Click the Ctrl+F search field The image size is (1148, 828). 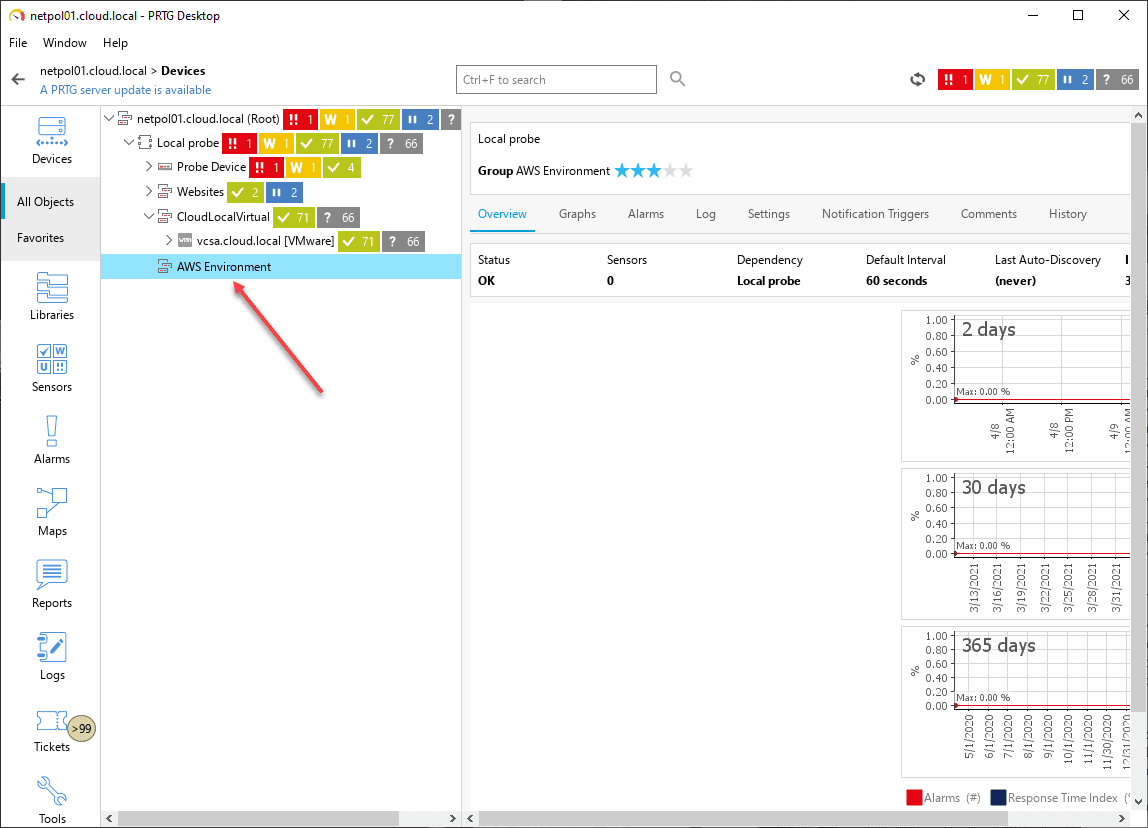tap(556, 80)
